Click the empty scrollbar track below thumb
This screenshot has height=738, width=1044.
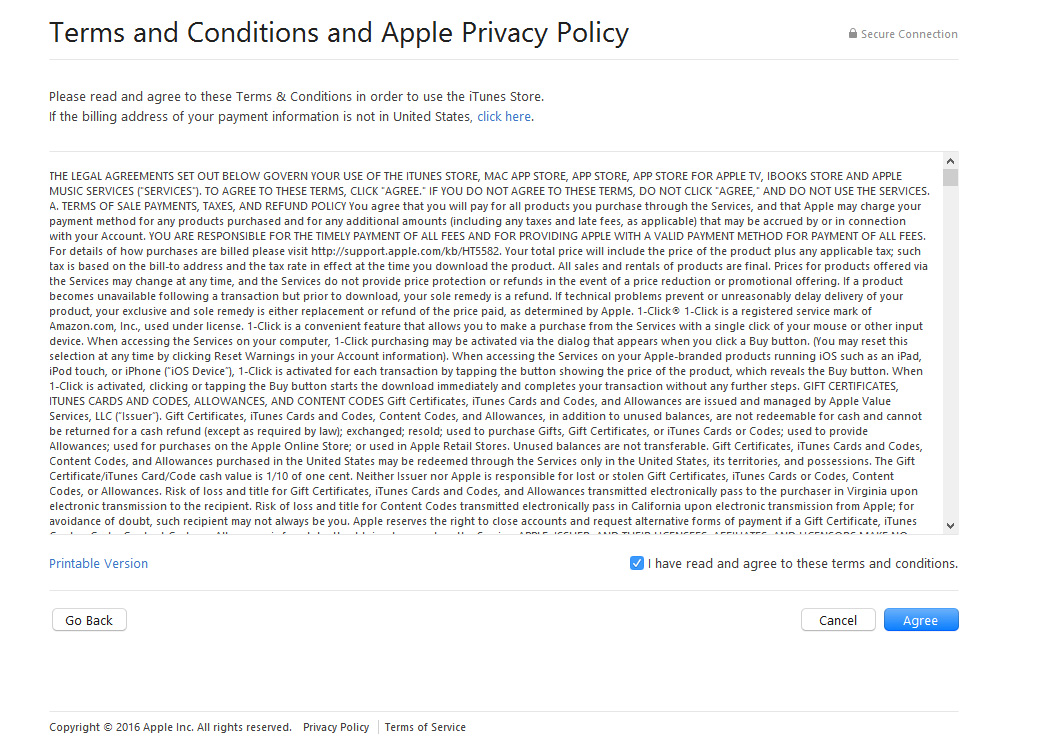[x=950, y=352]
